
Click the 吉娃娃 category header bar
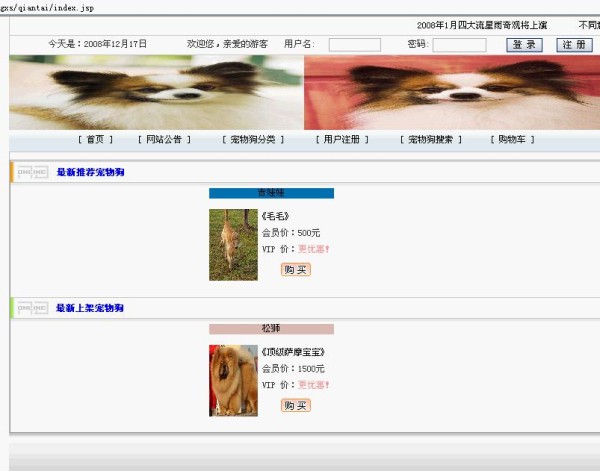tap(271, 193)
